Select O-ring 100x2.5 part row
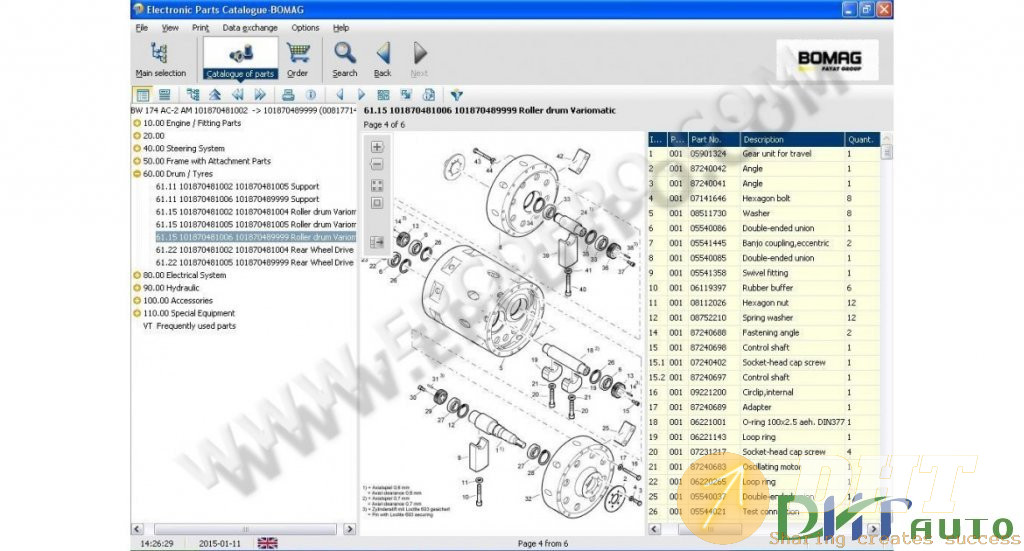 [x=764, y=422]
